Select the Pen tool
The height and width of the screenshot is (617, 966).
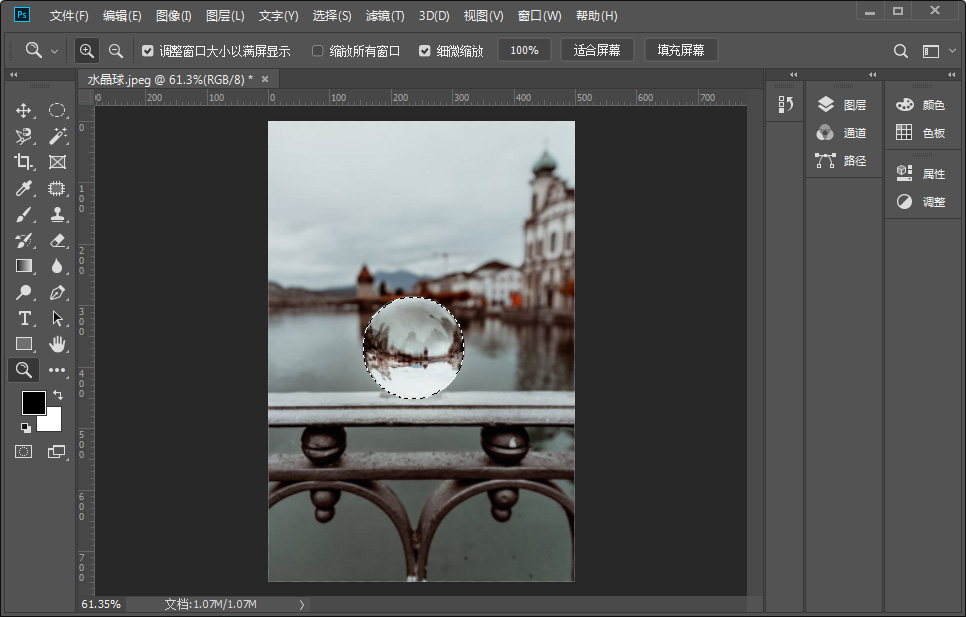57,292
